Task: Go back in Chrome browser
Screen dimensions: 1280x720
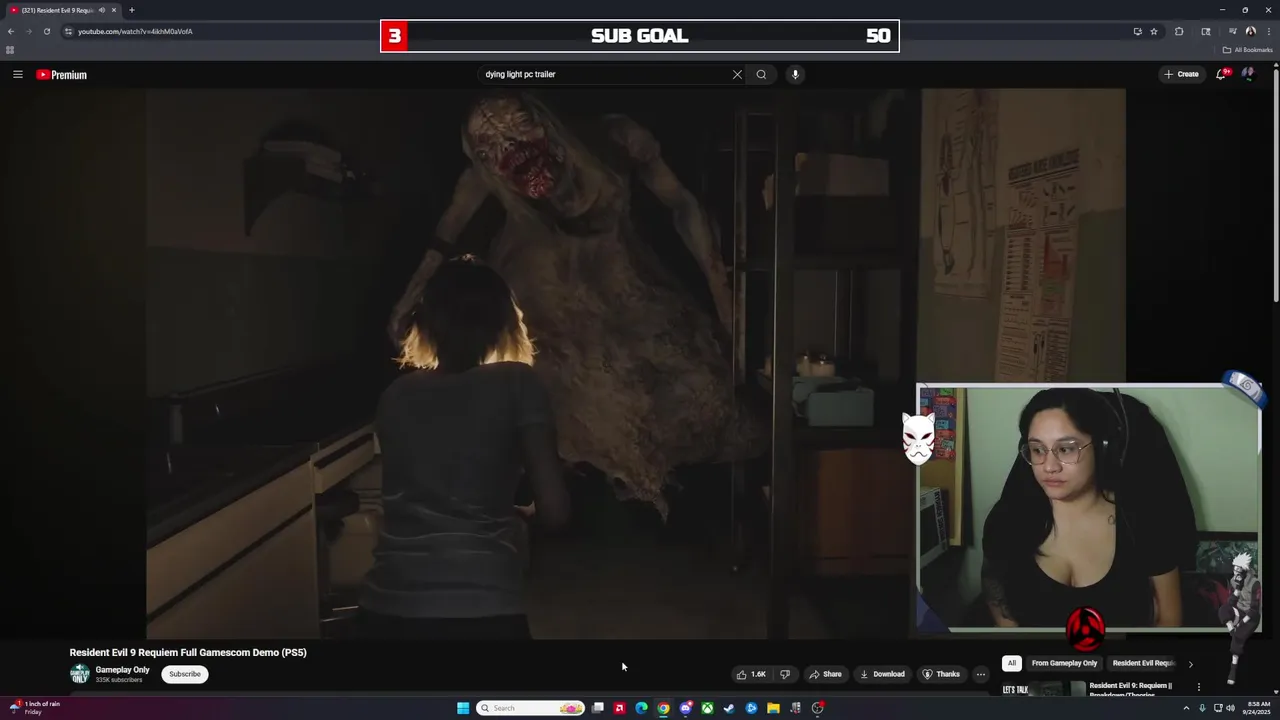Action: 11,31
